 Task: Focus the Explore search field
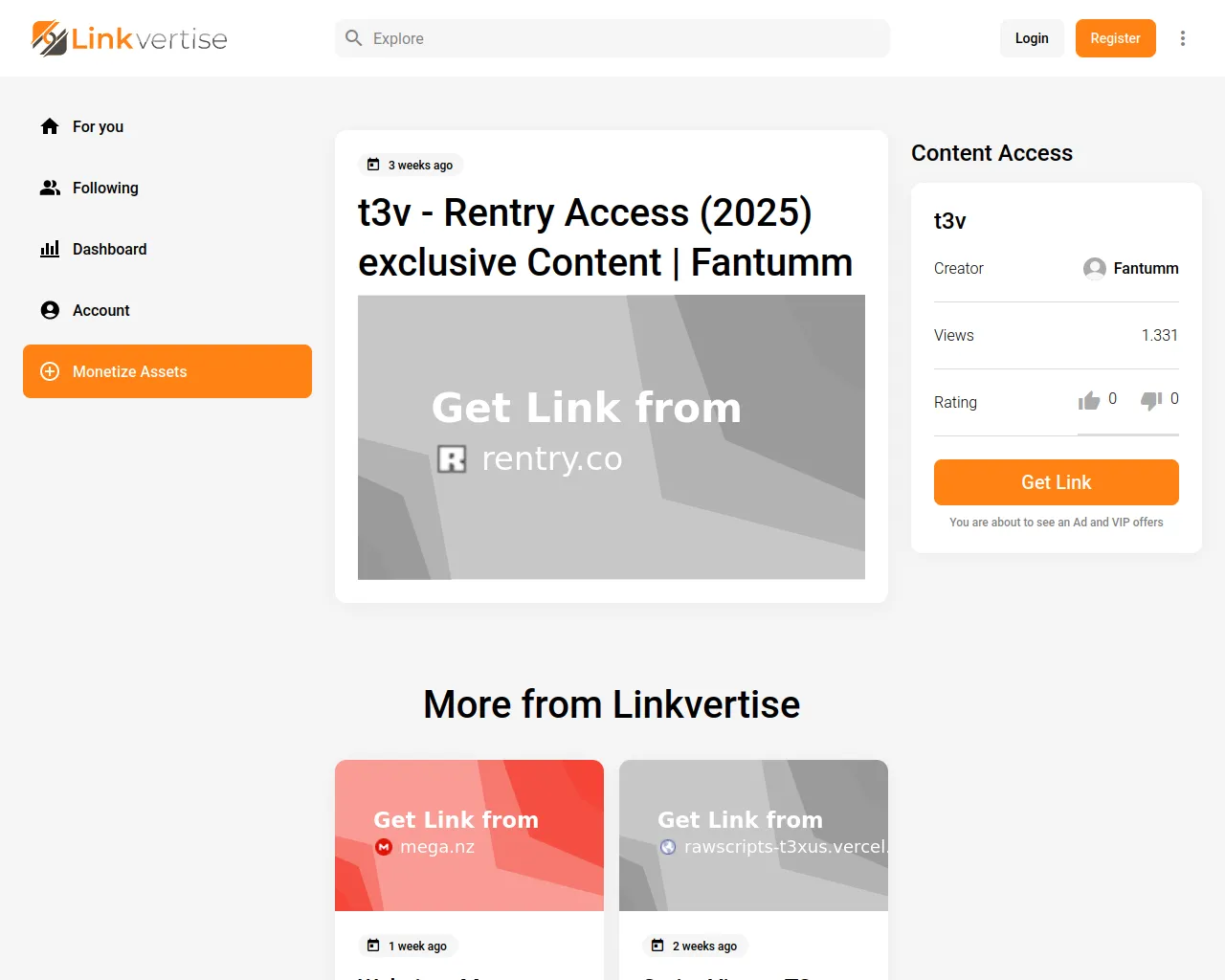click(622, 38)
